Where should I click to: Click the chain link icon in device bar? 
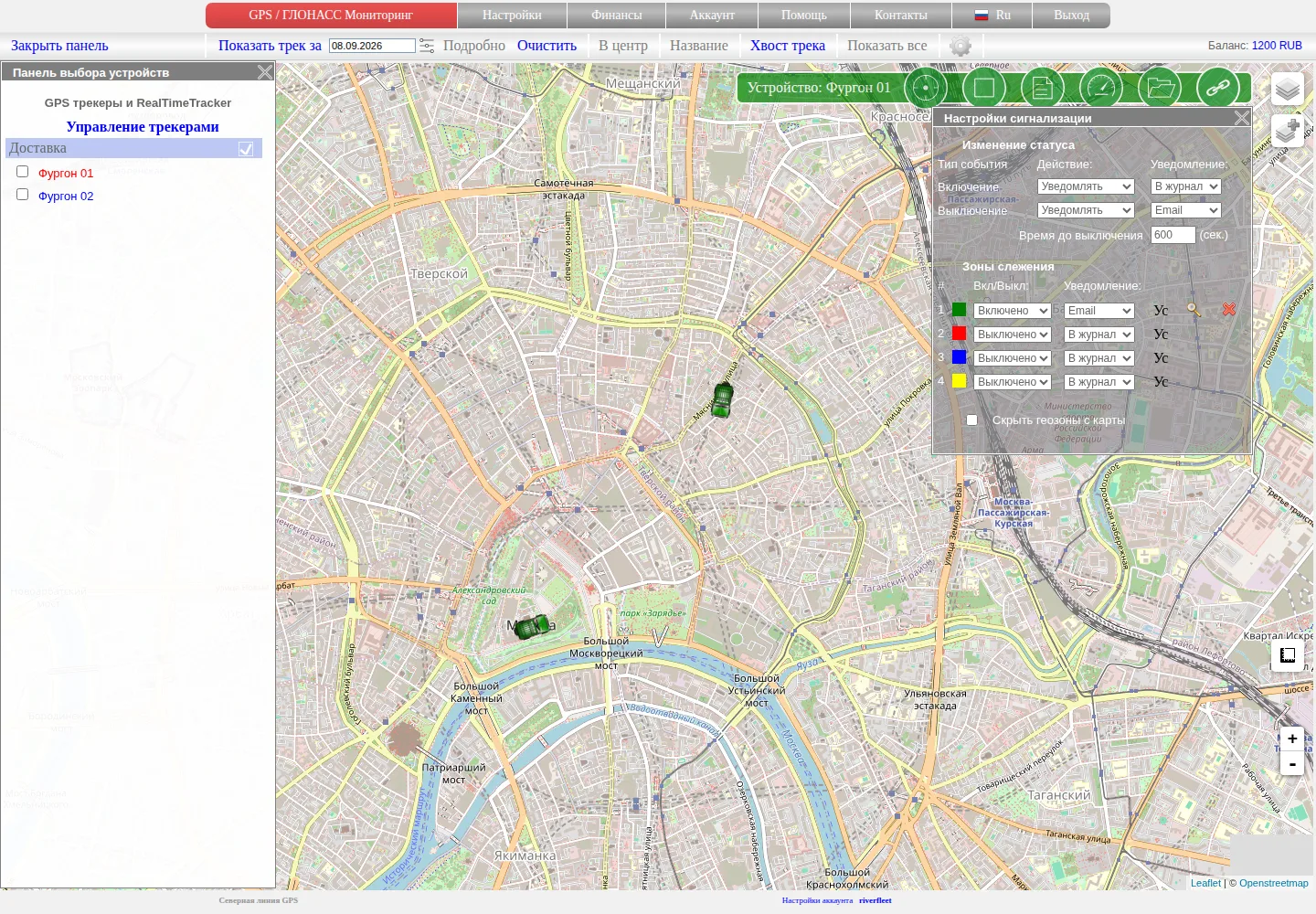(x=1218, y=88)
